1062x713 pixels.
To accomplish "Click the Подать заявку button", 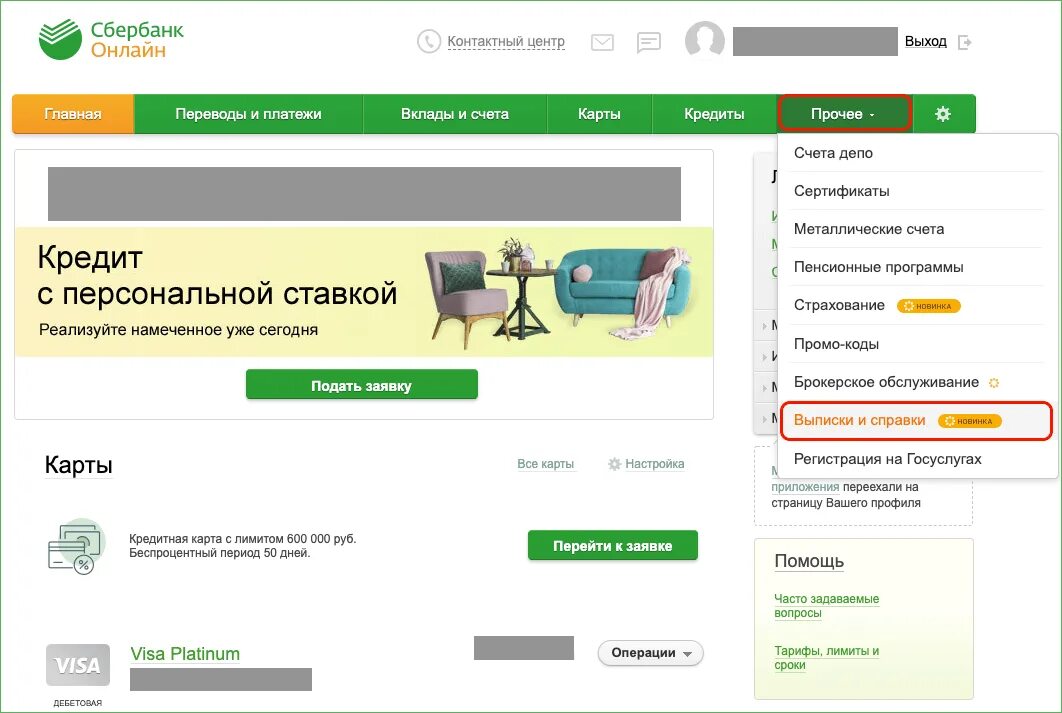I will (362, 385).
